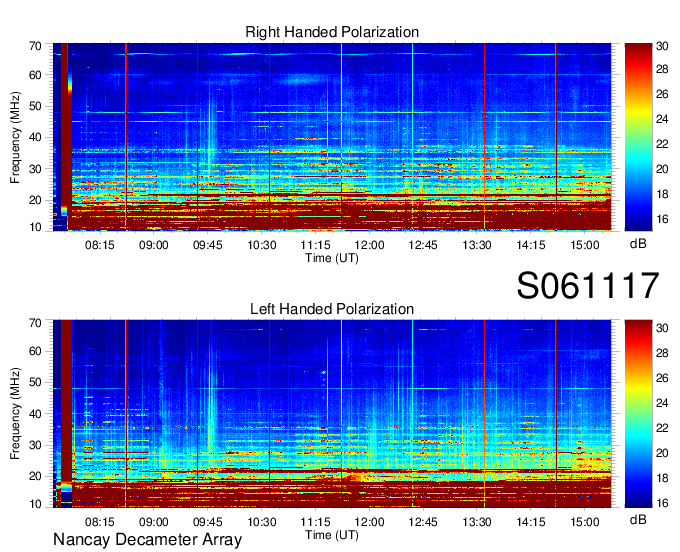Click Time (UT) label under Right Handed plot
This screenshot has width=680, height=552.
coord(332,258)
